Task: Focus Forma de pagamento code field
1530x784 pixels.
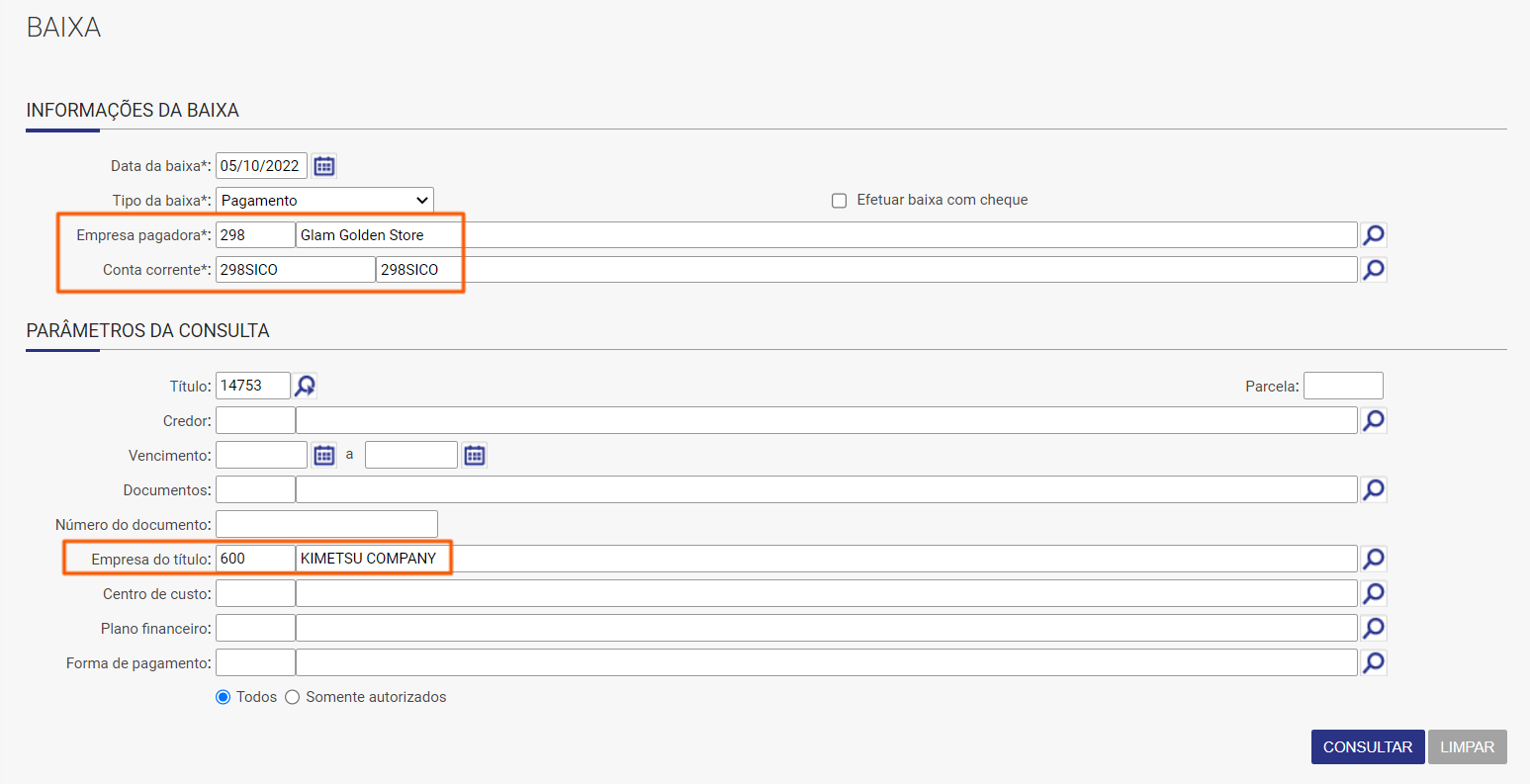Action: (255, 662)
